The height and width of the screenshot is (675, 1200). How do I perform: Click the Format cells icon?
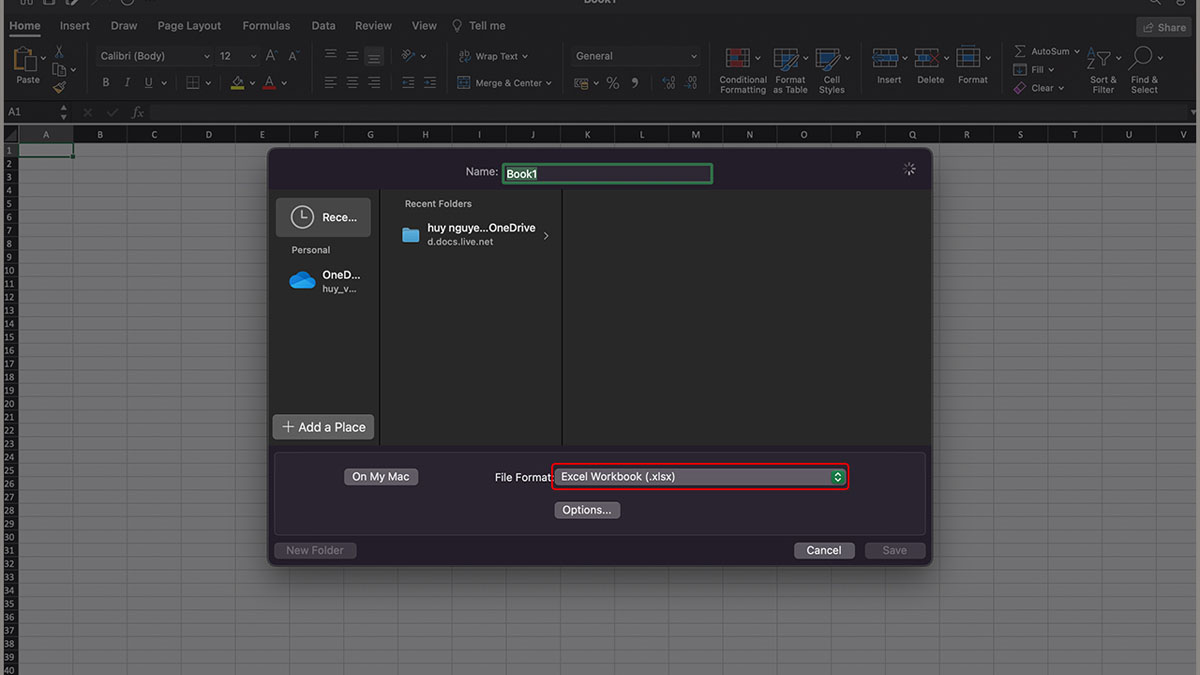(x=968, y=58)
